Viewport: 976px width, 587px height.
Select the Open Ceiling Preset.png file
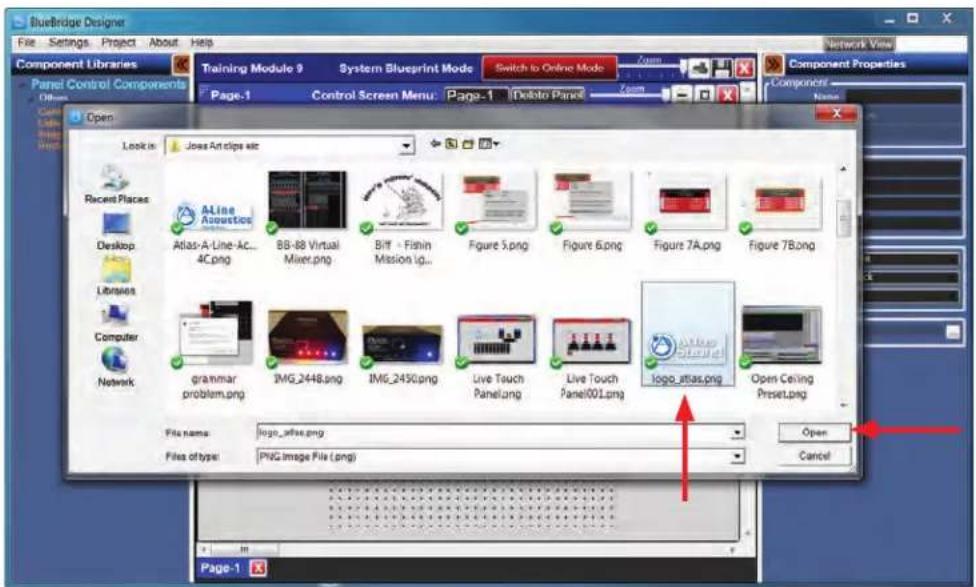[782, 352]
